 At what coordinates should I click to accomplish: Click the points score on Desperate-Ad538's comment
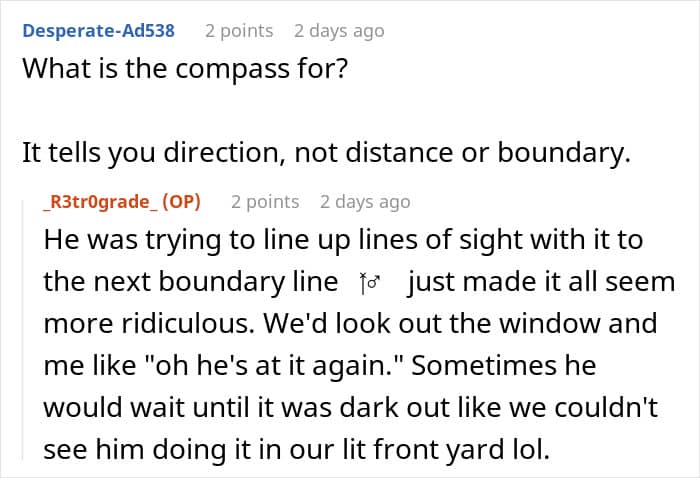[x=240, y=31]
